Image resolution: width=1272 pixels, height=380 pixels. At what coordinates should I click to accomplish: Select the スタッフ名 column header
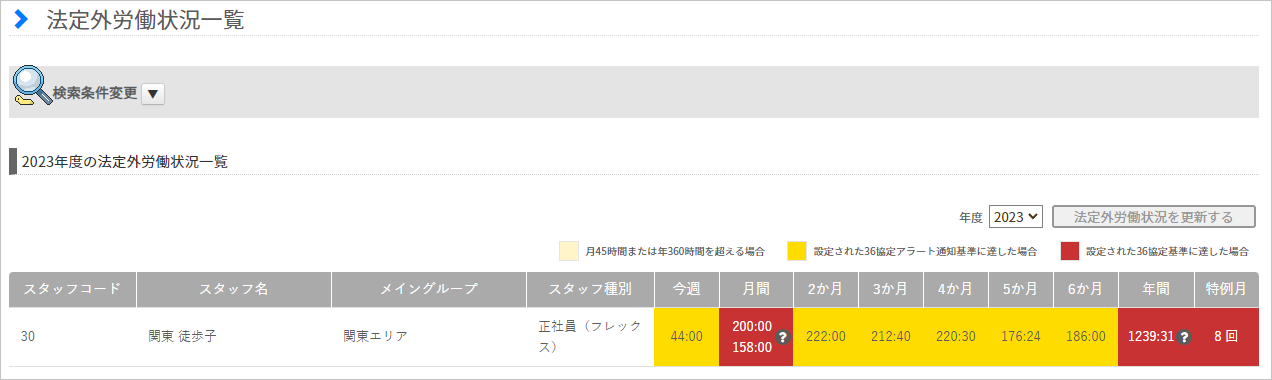point(234,288)
